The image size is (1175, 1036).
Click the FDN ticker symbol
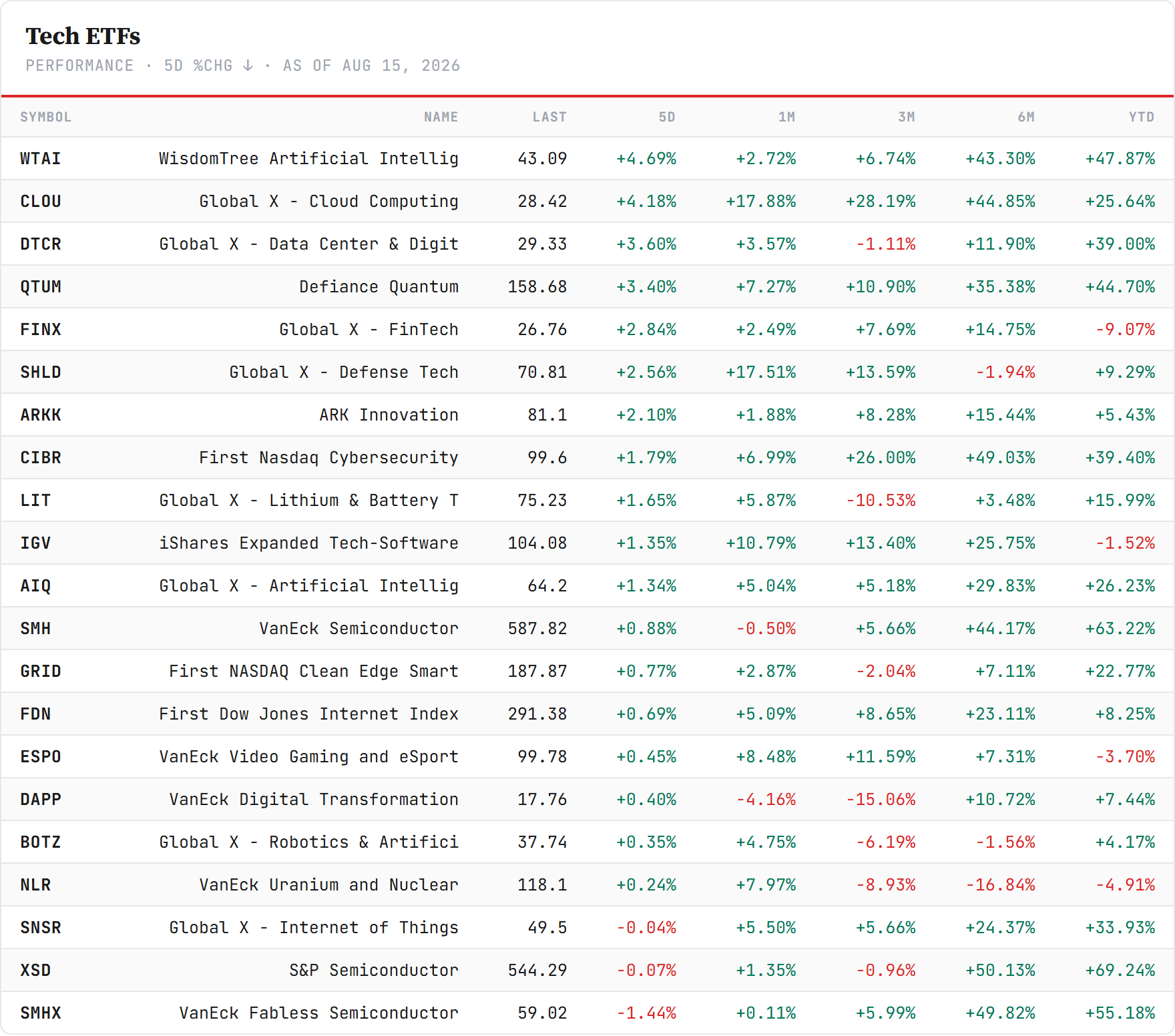(35, 714)
